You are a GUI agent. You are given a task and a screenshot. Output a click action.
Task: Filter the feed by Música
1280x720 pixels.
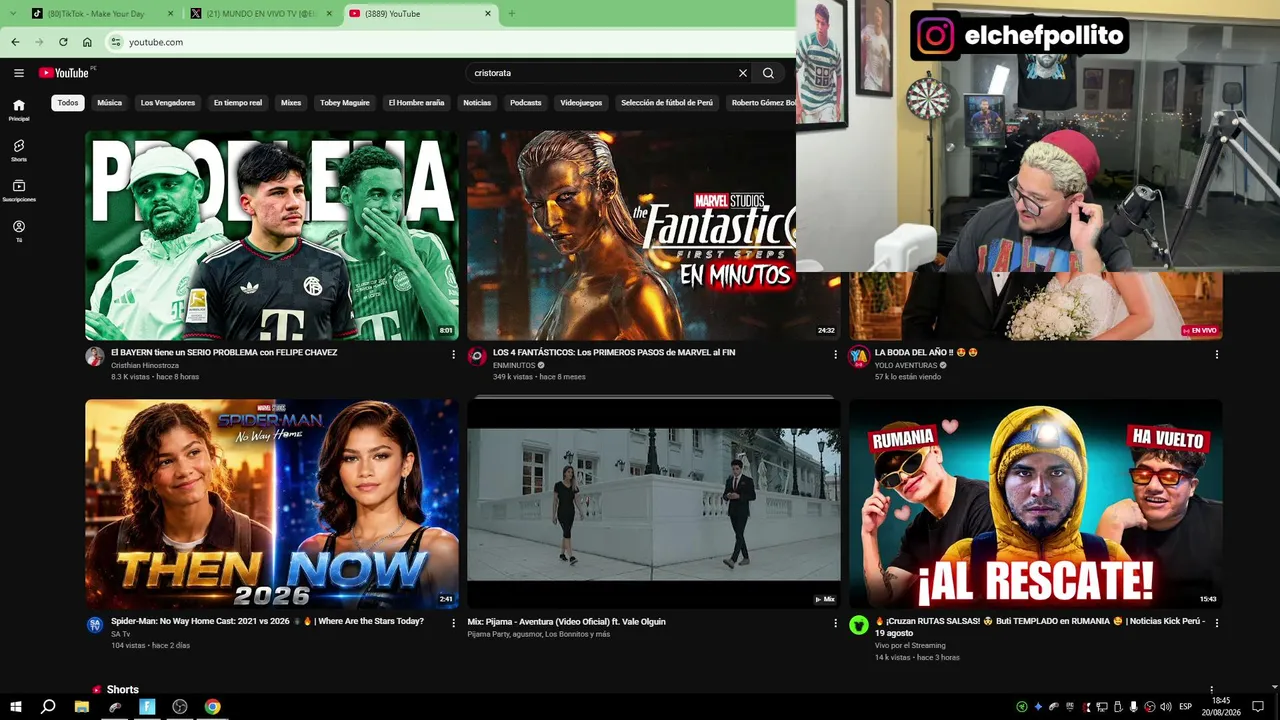[x=110, y=103]
